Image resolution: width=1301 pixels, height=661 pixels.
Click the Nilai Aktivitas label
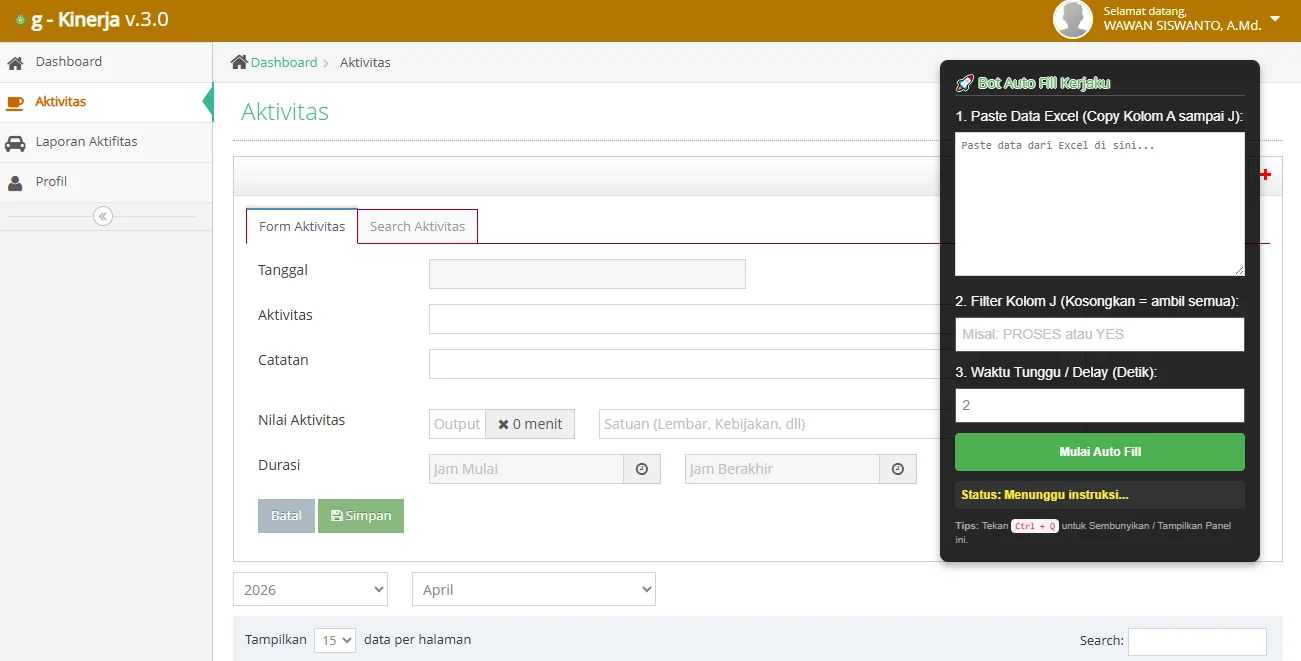tap(301, 420)
